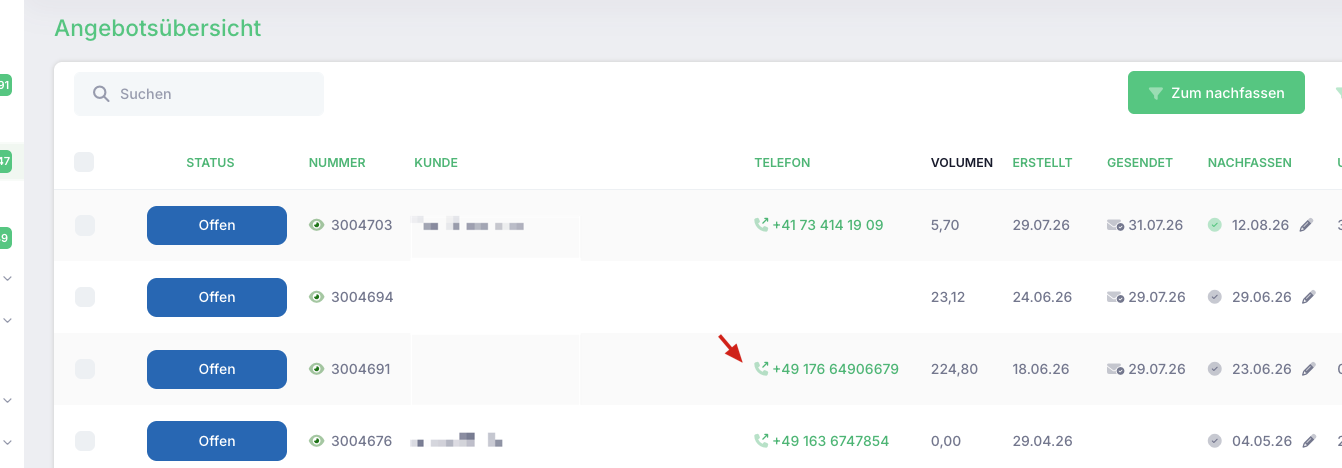Screen dimensions: 1342x468
Task: Sort table by Volumen column header
Action: 962,163
